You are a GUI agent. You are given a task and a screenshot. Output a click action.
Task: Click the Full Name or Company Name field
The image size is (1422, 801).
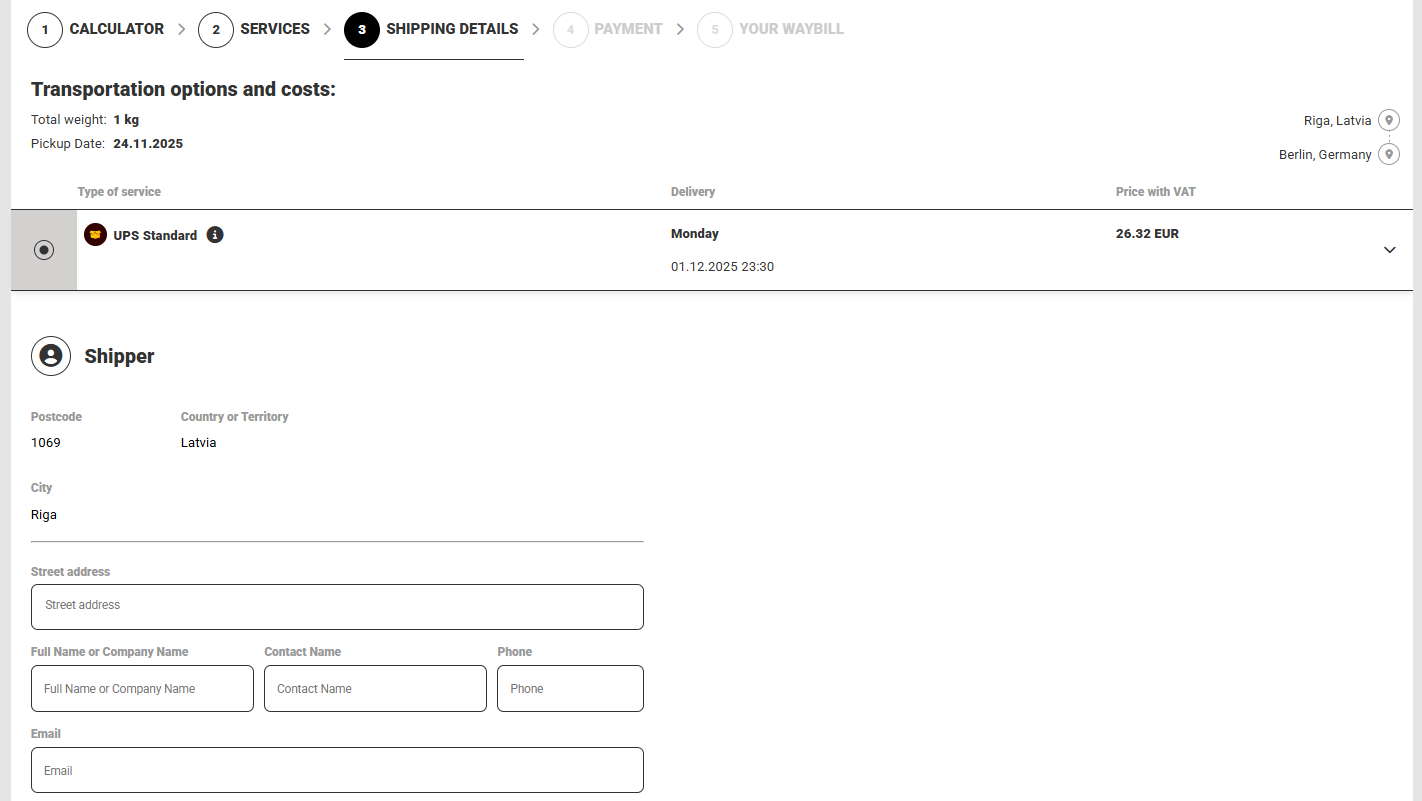142,689
